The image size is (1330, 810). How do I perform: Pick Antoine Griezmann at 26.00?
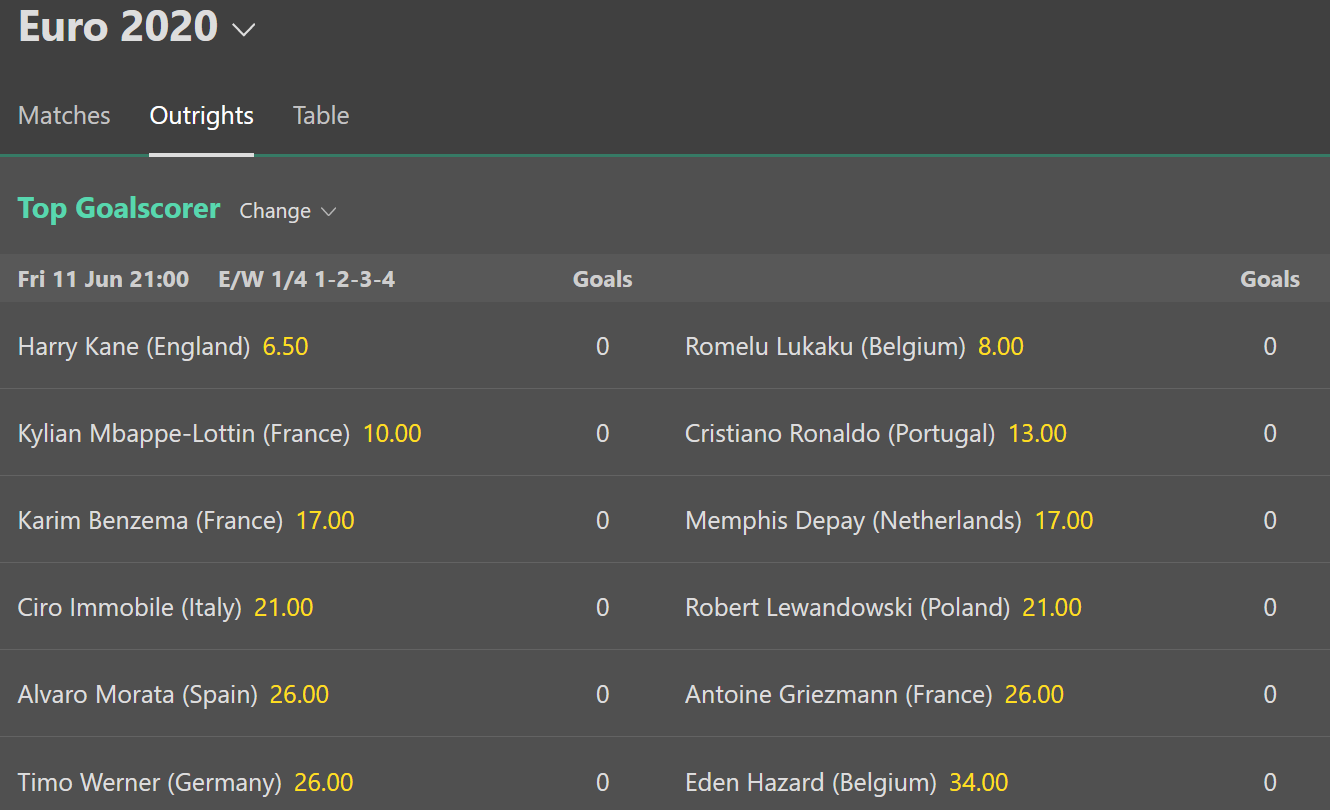click(x=1034, y=695)
